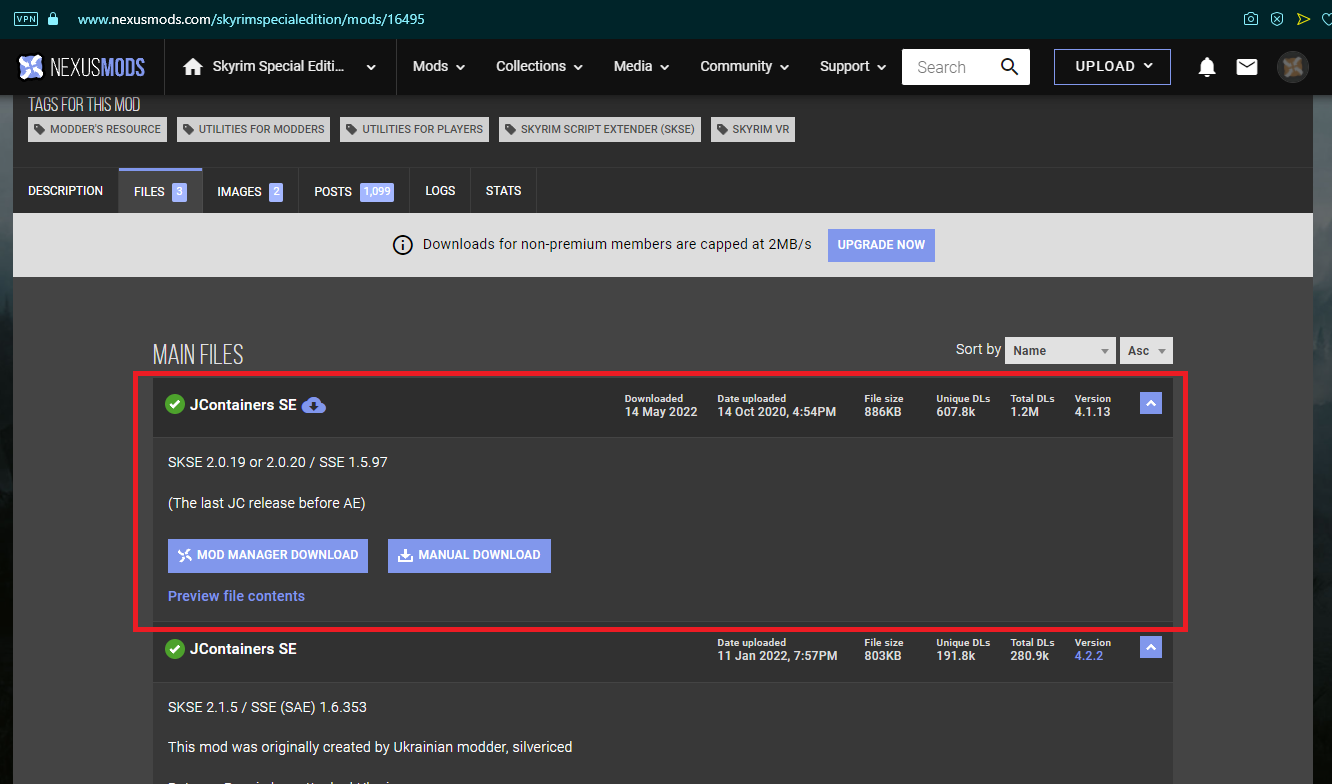Open the Mods menu
The height and width of the screenshot is (784, 1332).
tap(439, 67)
